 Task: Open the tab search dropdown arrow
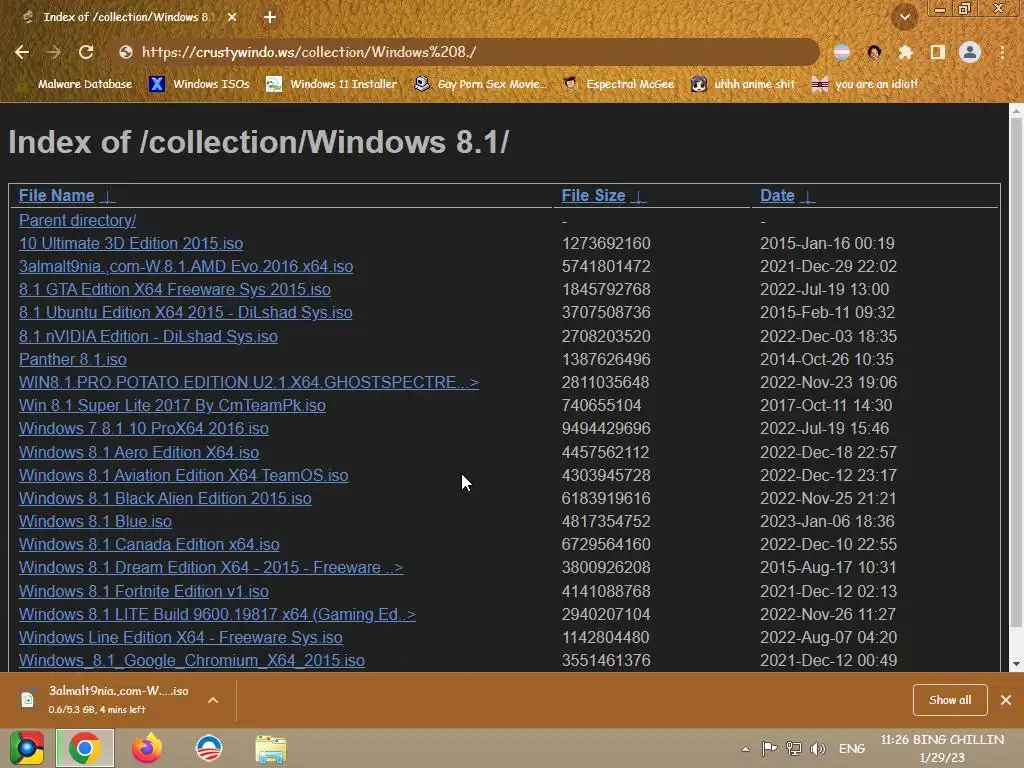tap(904, 17)
